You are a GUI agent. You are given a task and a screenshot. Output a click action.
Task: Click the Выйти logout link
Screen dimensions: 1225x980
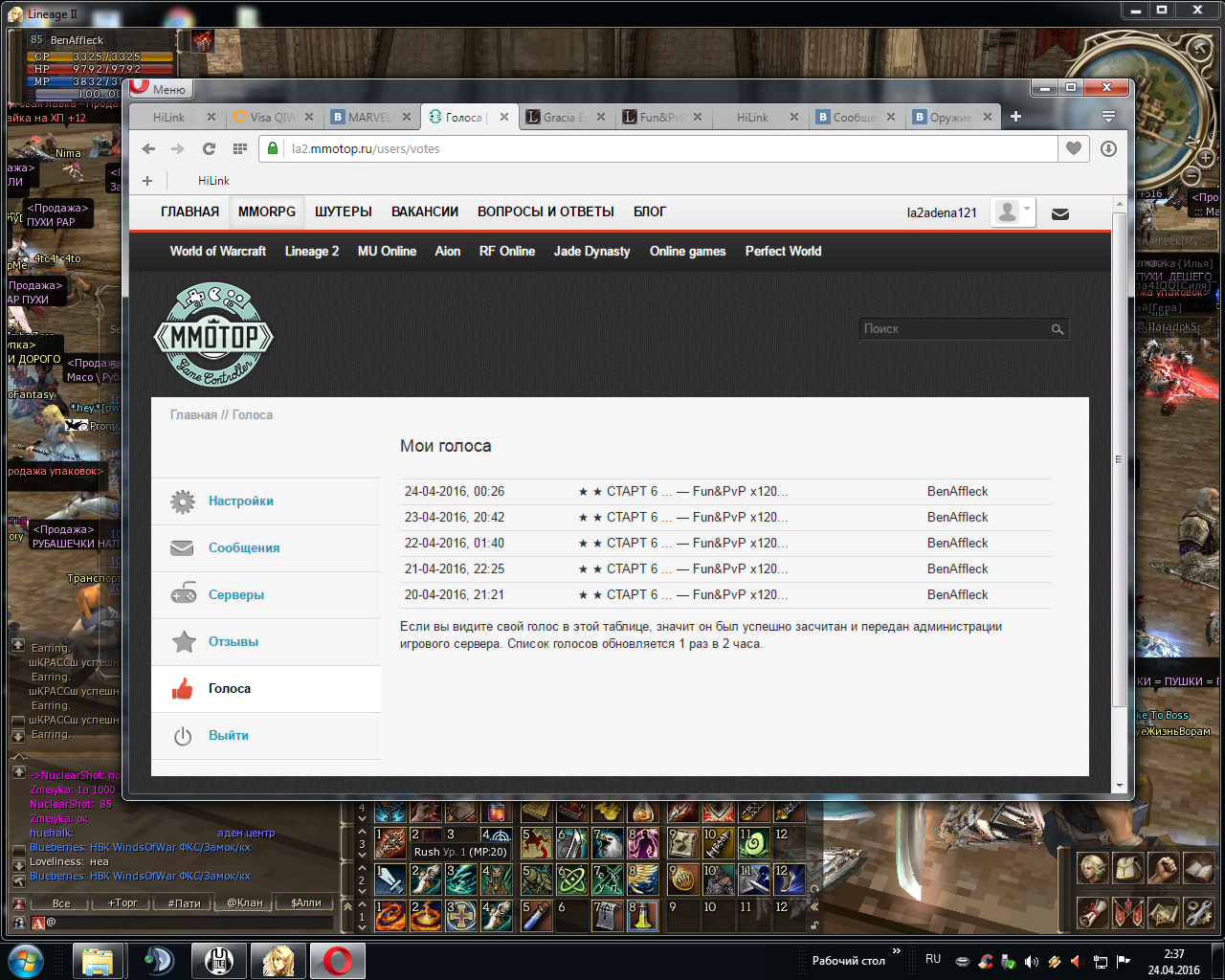click(229, 735)
